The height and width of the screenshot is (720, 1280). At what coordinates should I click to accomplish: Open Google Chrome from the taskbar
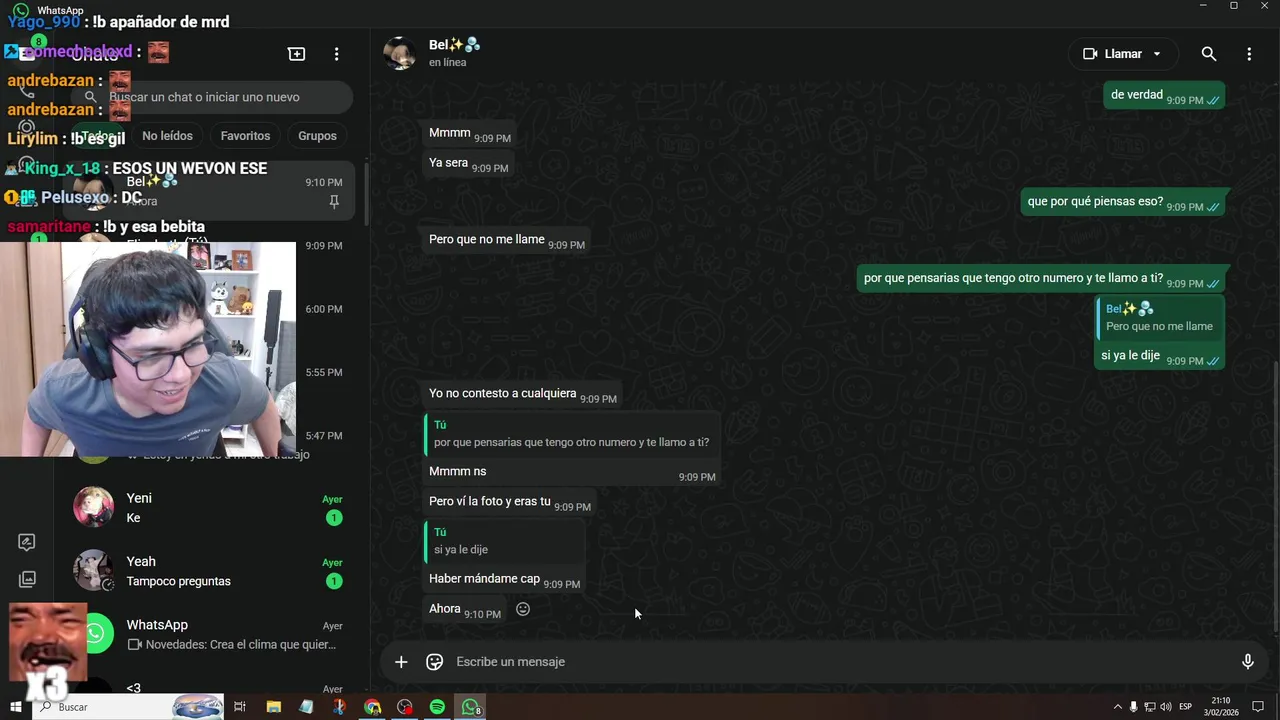coord(372,707)
